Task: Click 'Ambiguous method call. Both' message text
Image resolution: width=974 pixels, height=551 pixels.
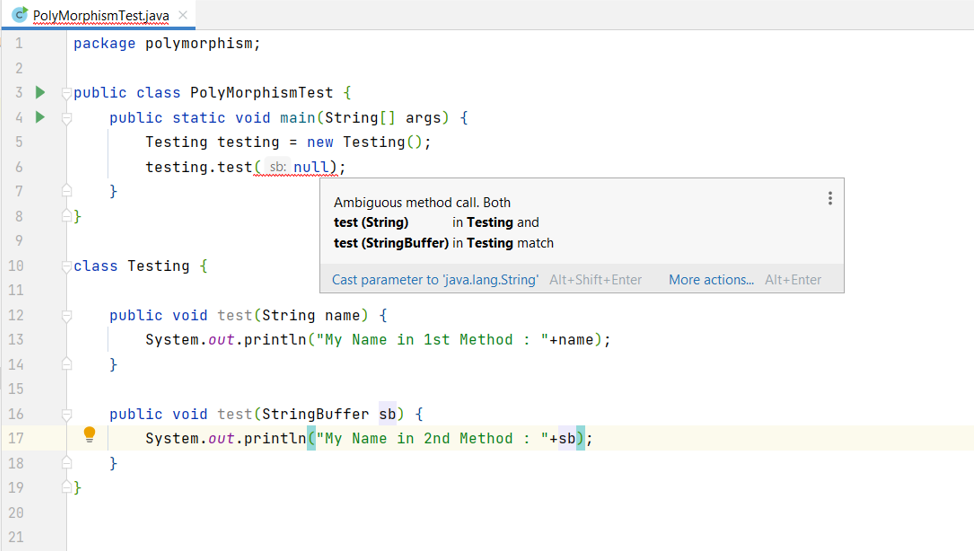Action: pos(422,203)
